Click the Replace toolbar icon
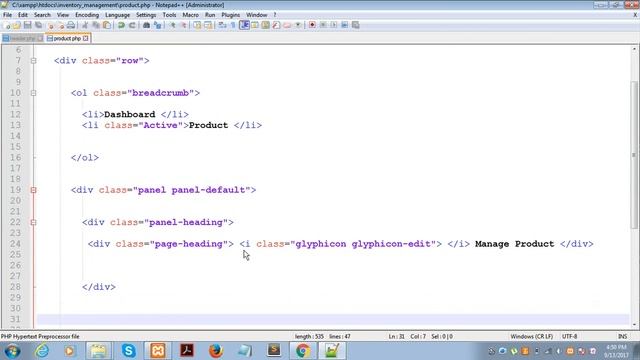 coord(158,25)
